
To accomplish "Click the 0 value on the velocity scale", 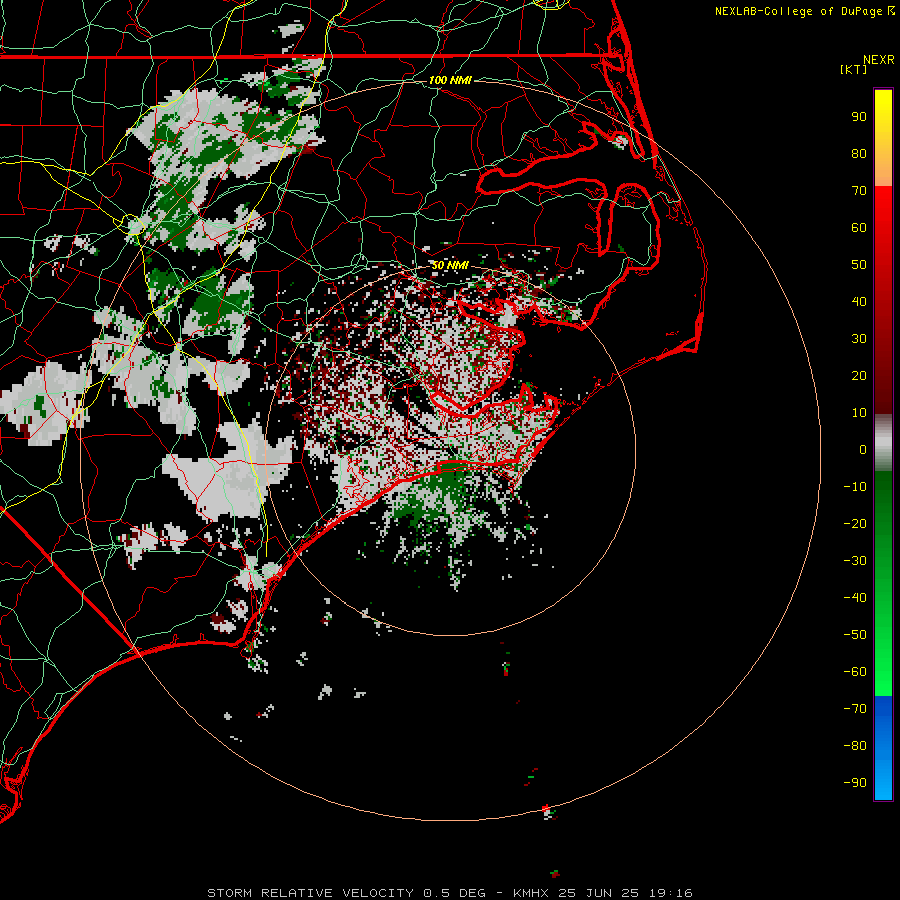I will (863, 449).
